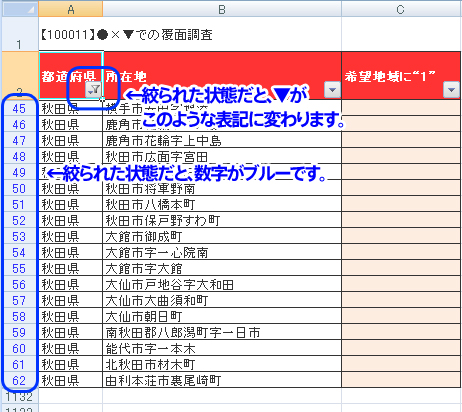Select row header 51
Image resolution: width=462 pixels, height=412 pixels.
pos(19,204)
